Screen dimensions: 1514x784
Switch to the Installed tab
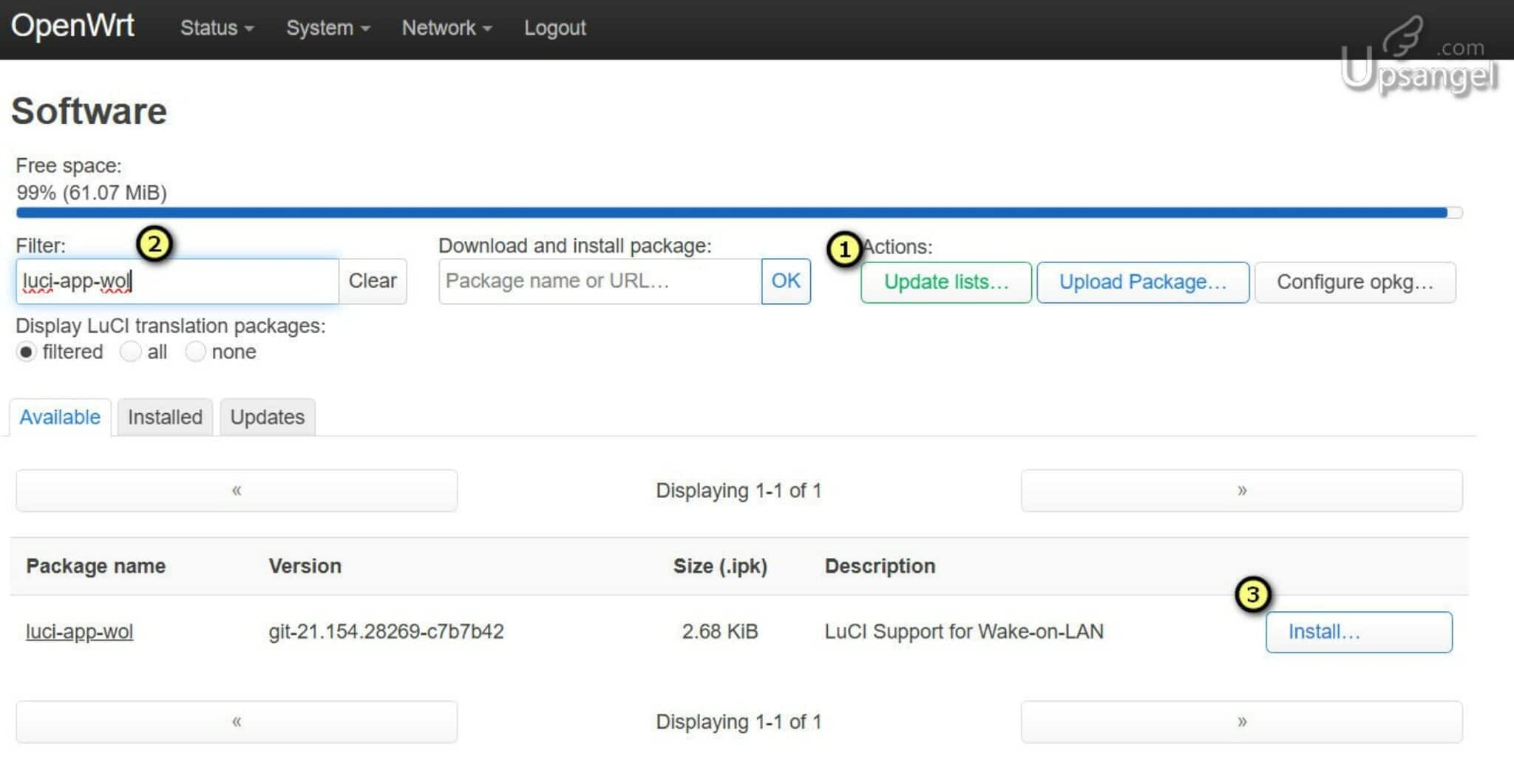164,417
